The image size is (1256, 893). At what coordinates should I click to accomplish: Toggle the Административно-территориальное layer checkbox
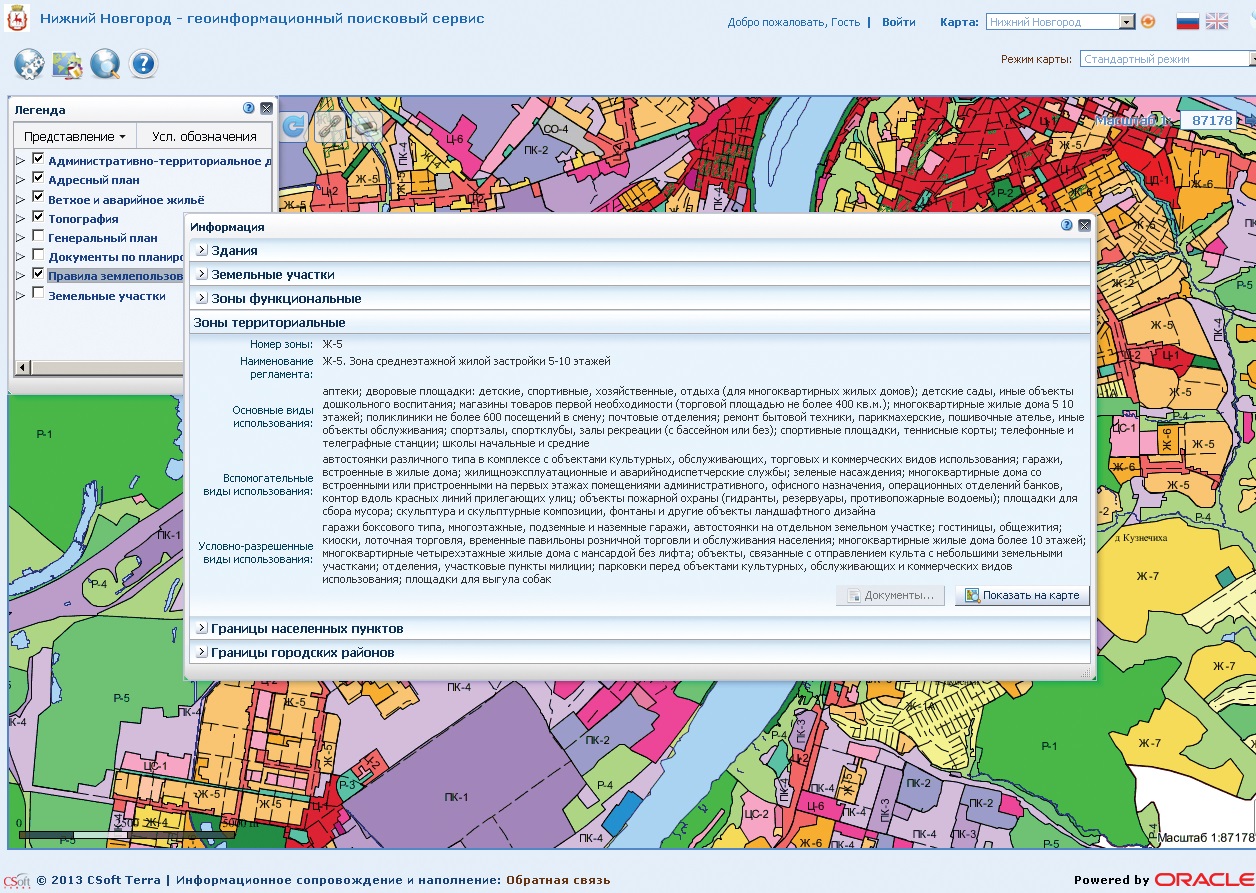tap(38, 160)
